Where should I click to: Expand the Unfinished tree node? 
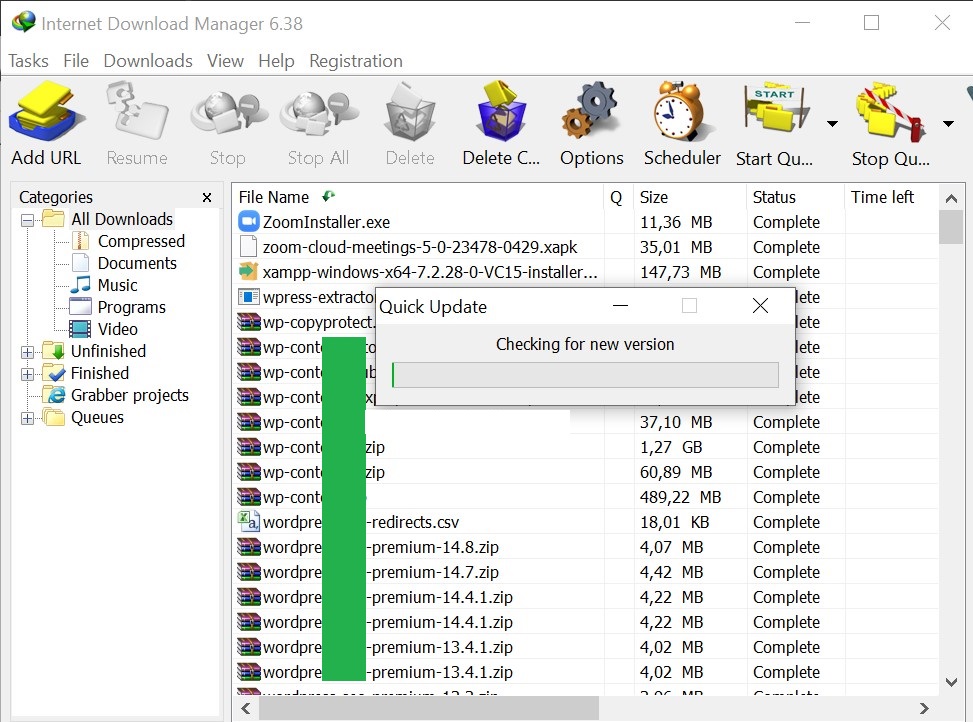coord(27,352)
